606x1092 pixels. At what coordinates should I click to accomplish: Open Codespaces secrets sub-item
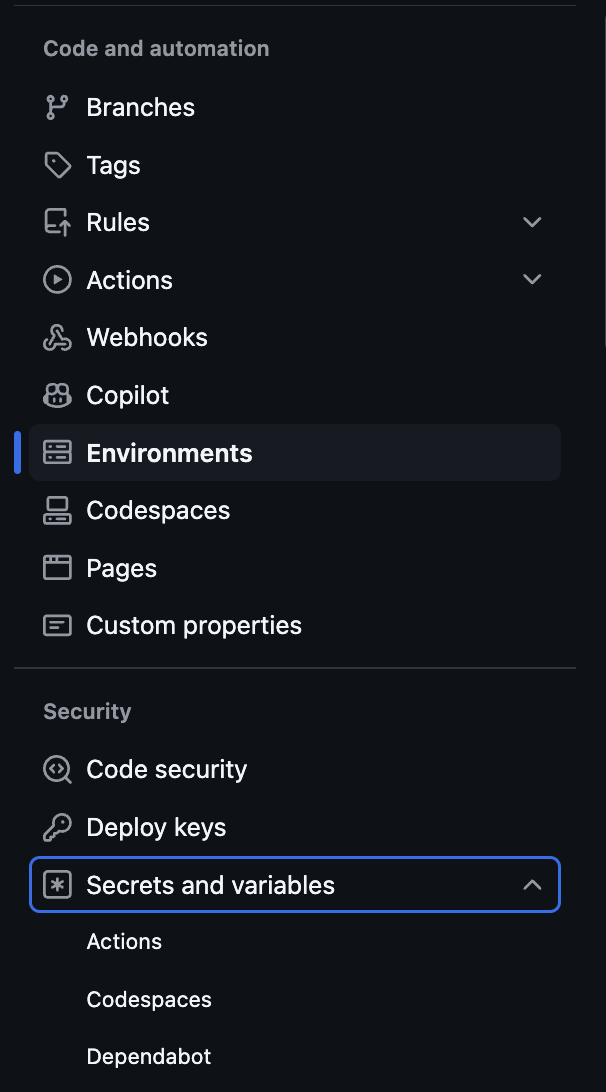pyautogui.click(x=149, y=999)
